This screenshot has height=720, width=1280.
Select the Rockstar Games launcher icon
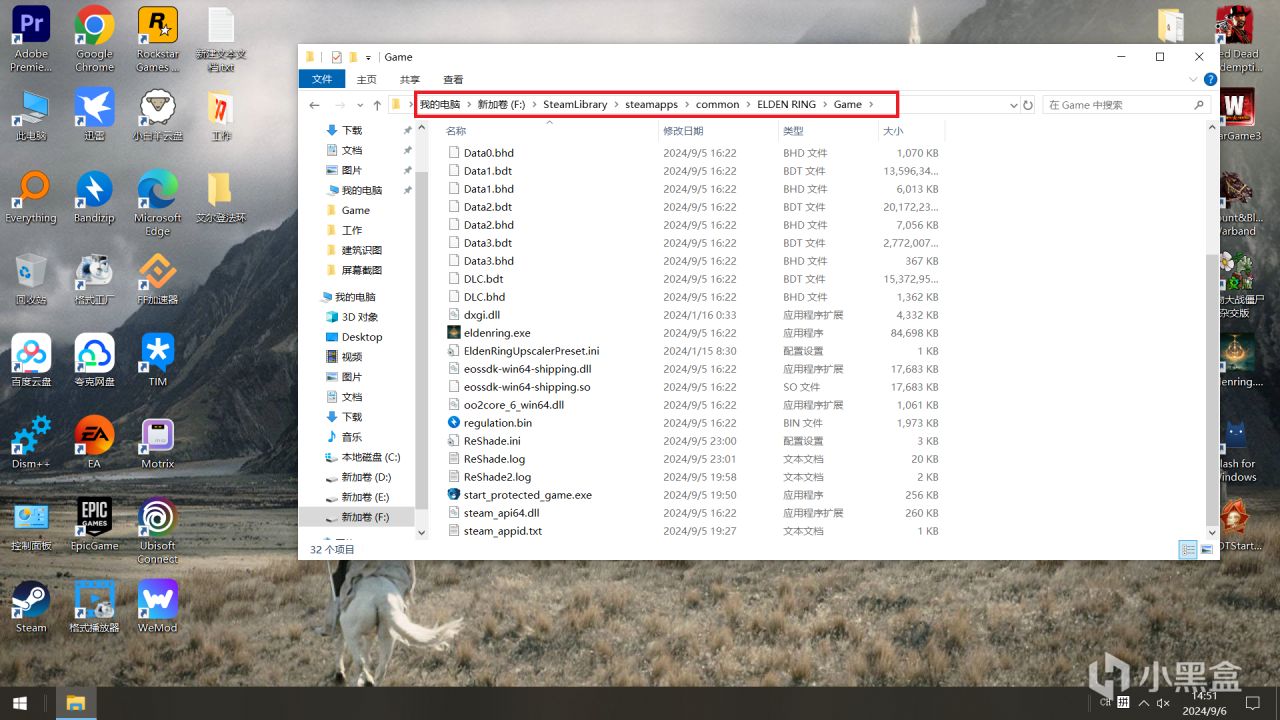tap(157, 38)
